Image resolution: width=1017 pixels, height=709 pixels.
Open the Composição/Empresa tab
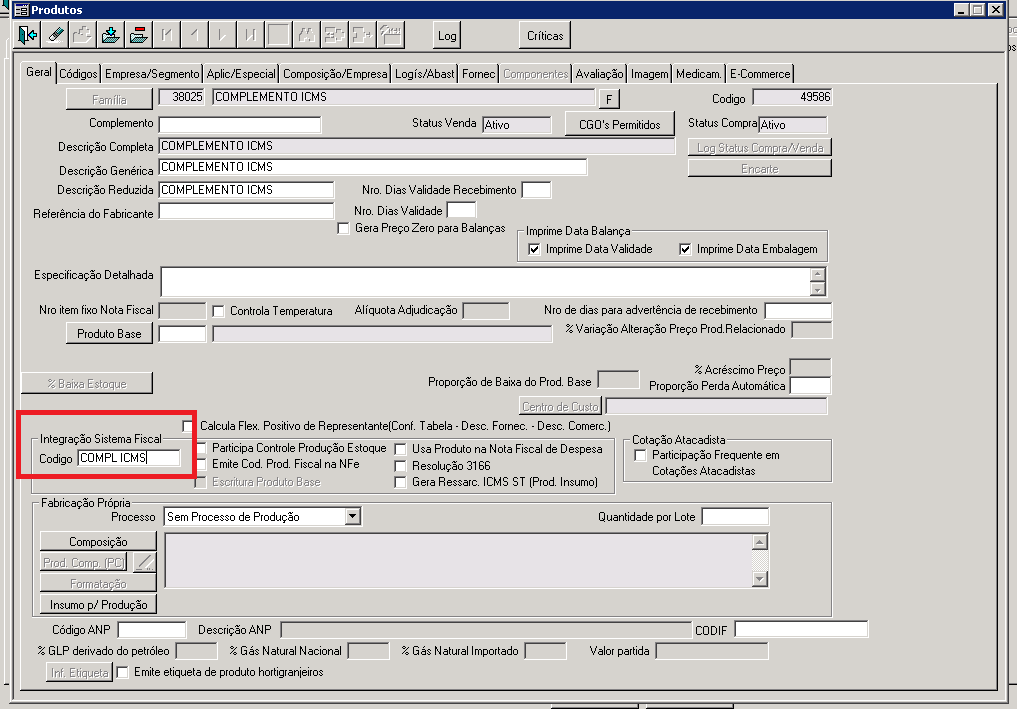coord(335,74)
